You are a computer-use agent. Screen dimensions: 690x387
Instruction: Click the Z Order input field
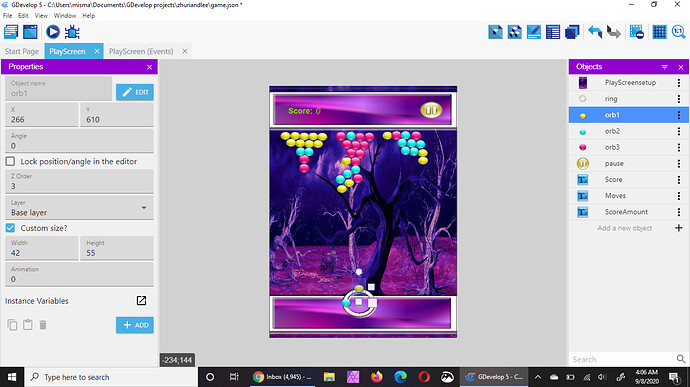(x=79, y=181)
